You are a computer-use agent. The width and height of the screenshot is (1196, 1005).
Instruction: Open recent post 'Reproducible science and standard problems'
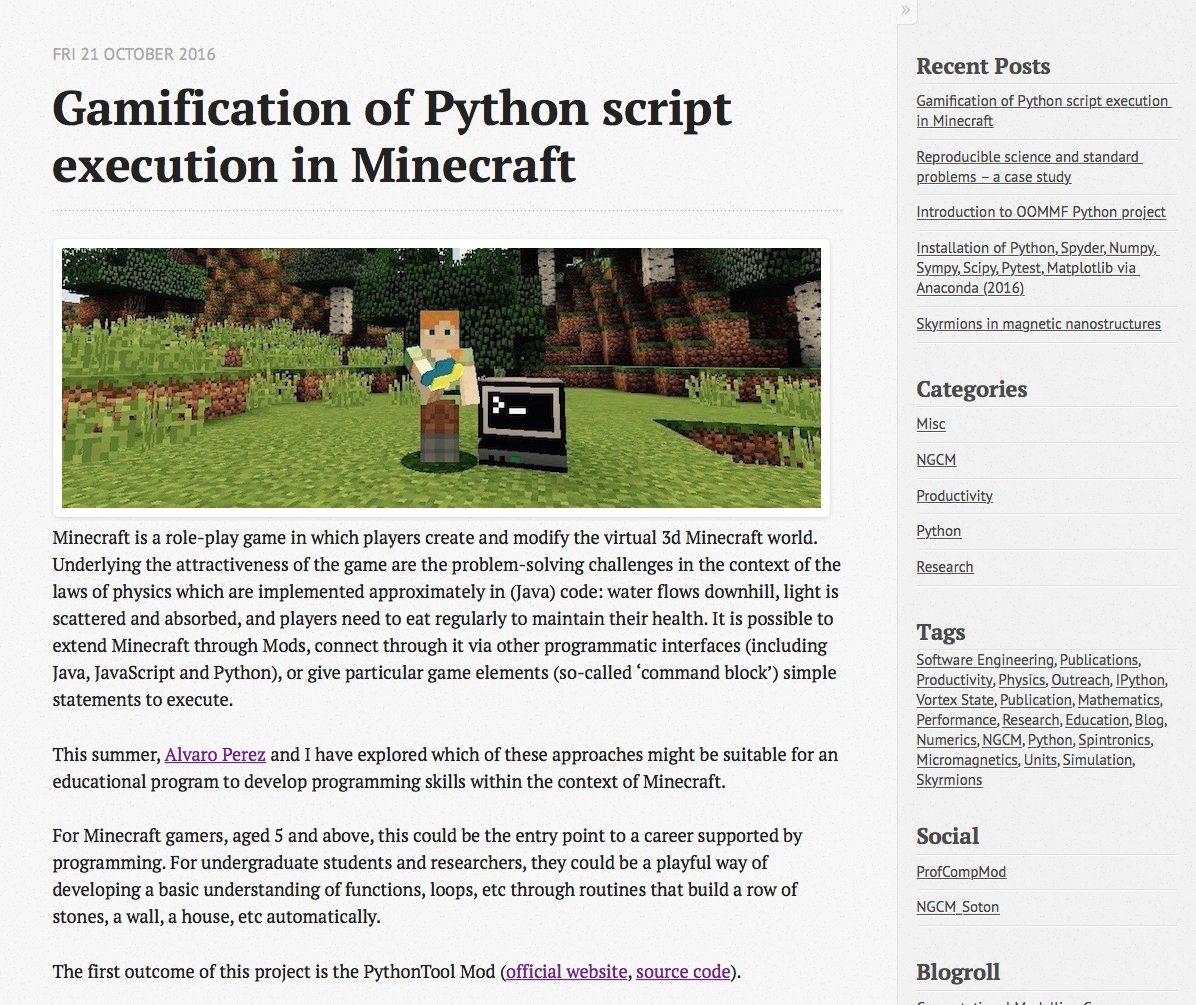pyautogui.click(x=1029, y=166)
